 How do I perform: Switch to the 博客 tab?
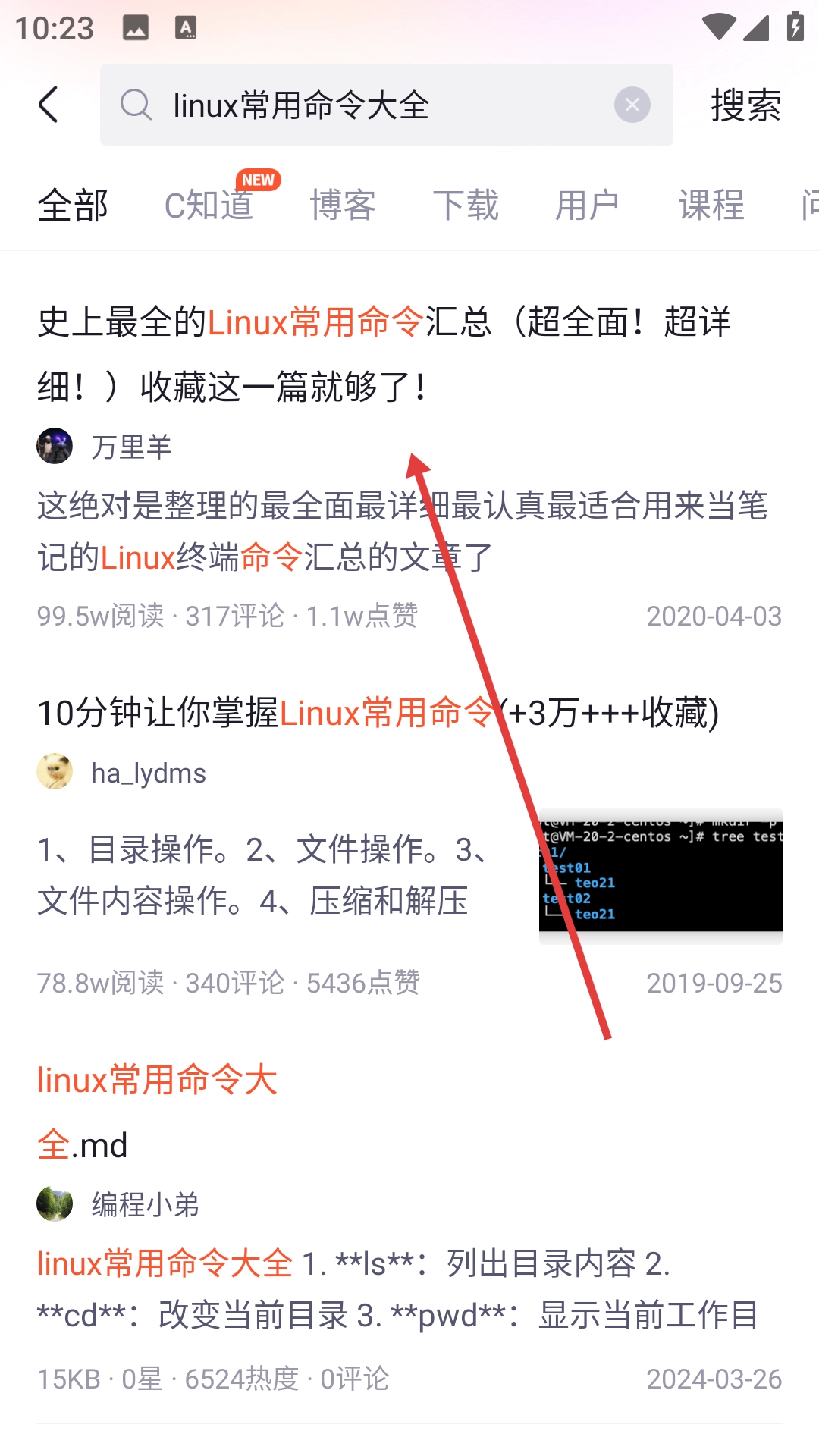(x=343, y=206)
